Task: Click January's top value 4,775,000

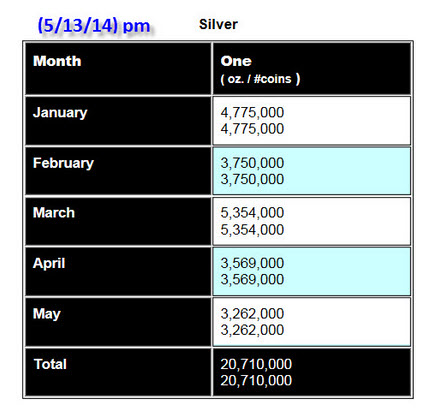Action: pyautogui.click(x=252, y=112)
